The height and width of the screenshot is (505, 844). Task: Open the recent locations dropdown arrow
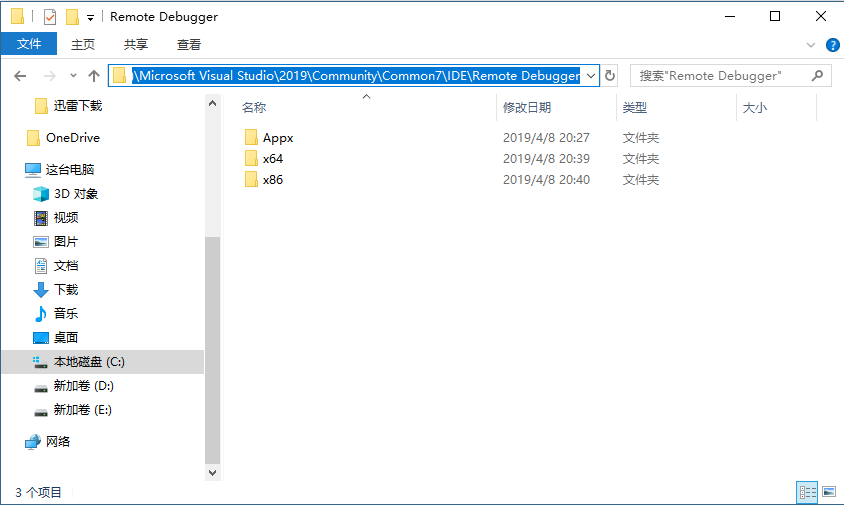[73, 76]
